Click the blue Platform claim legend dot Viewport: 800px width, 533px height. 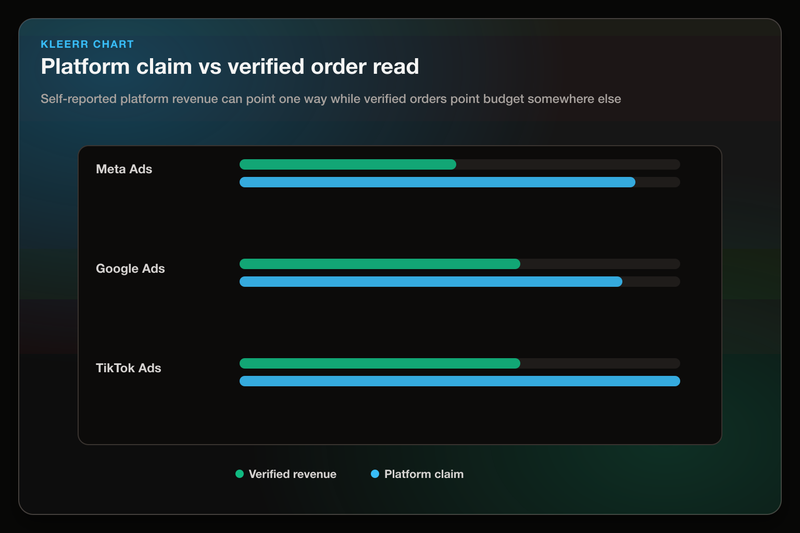click(375, 474)
